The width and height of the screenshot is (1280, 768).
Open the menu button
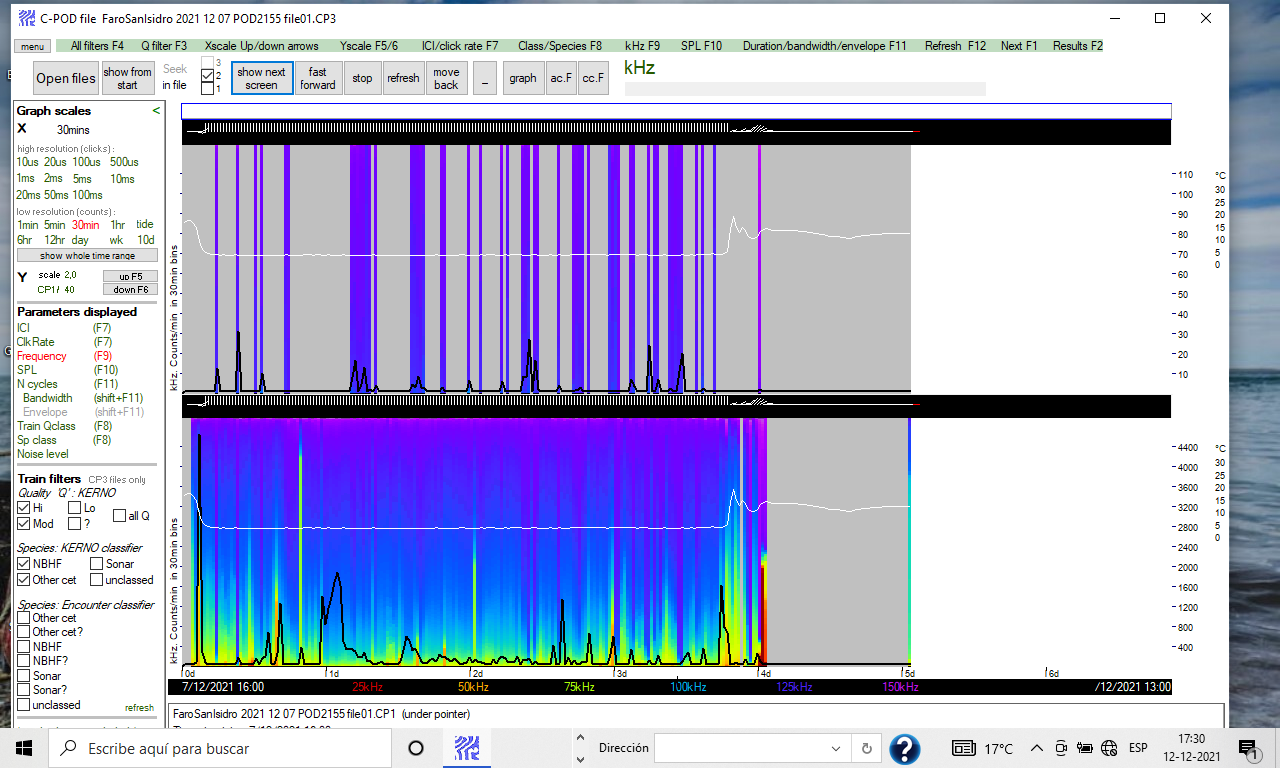32,46
